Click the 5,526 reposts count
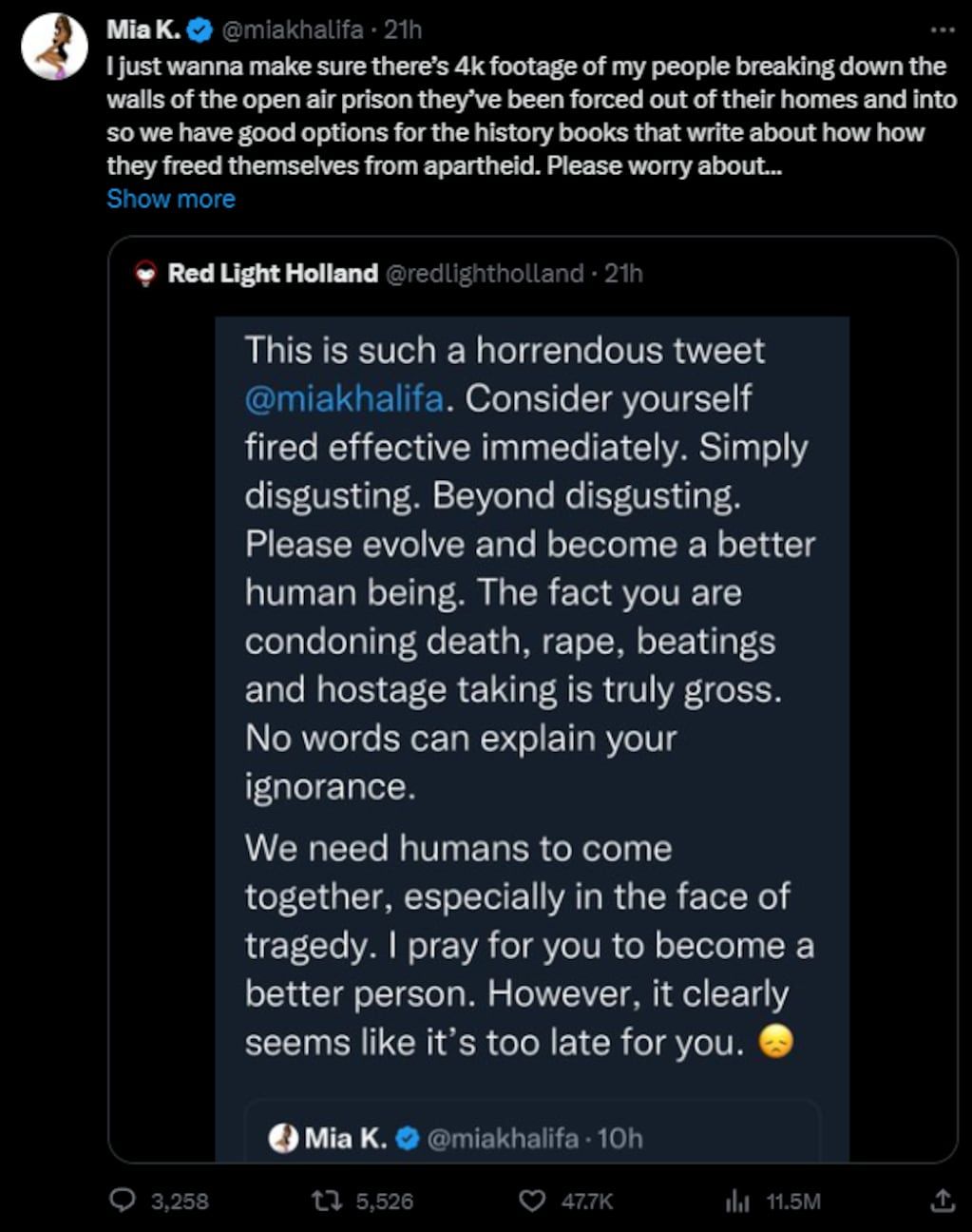Screen dimensions: 972x1232 tap(384, 1202)
